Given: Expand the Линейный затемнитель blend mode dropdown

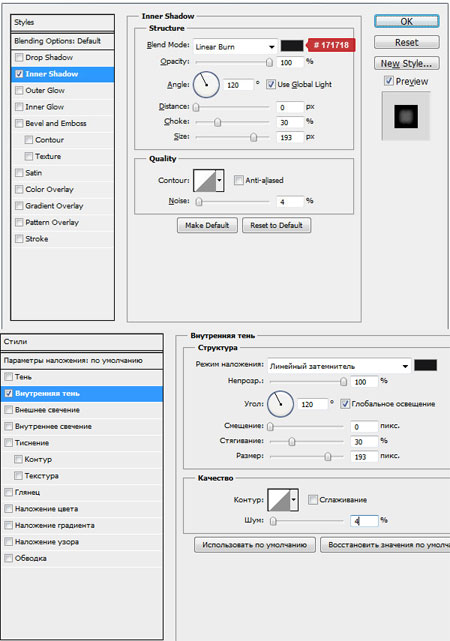Looking at the screenshot, I should (x=339, y=366).
